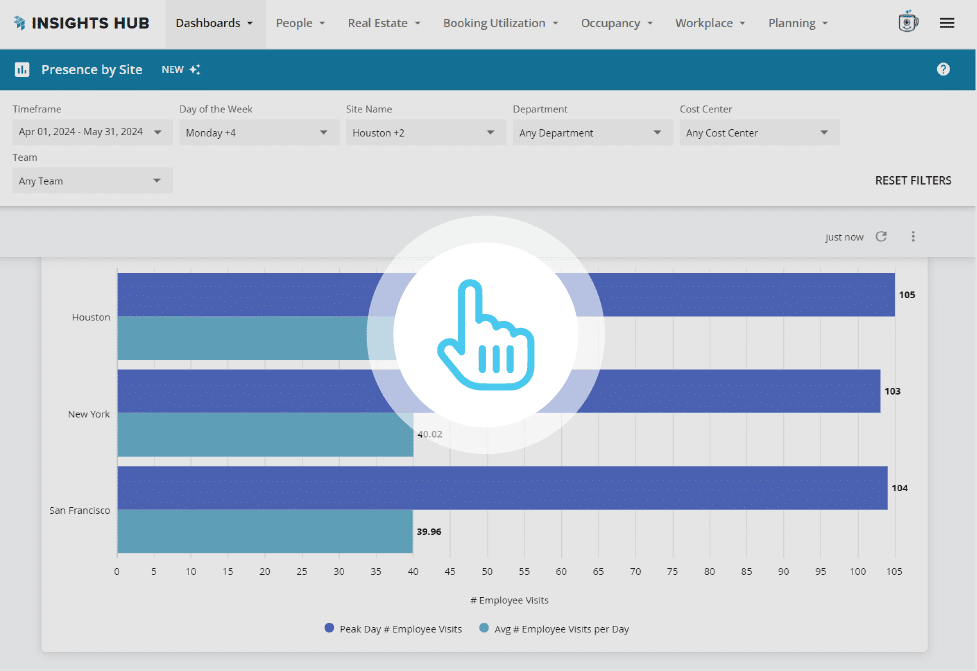Open the Booking Utilization menu
The width and height of the screenshot is (977, 671).
point(501,23)
